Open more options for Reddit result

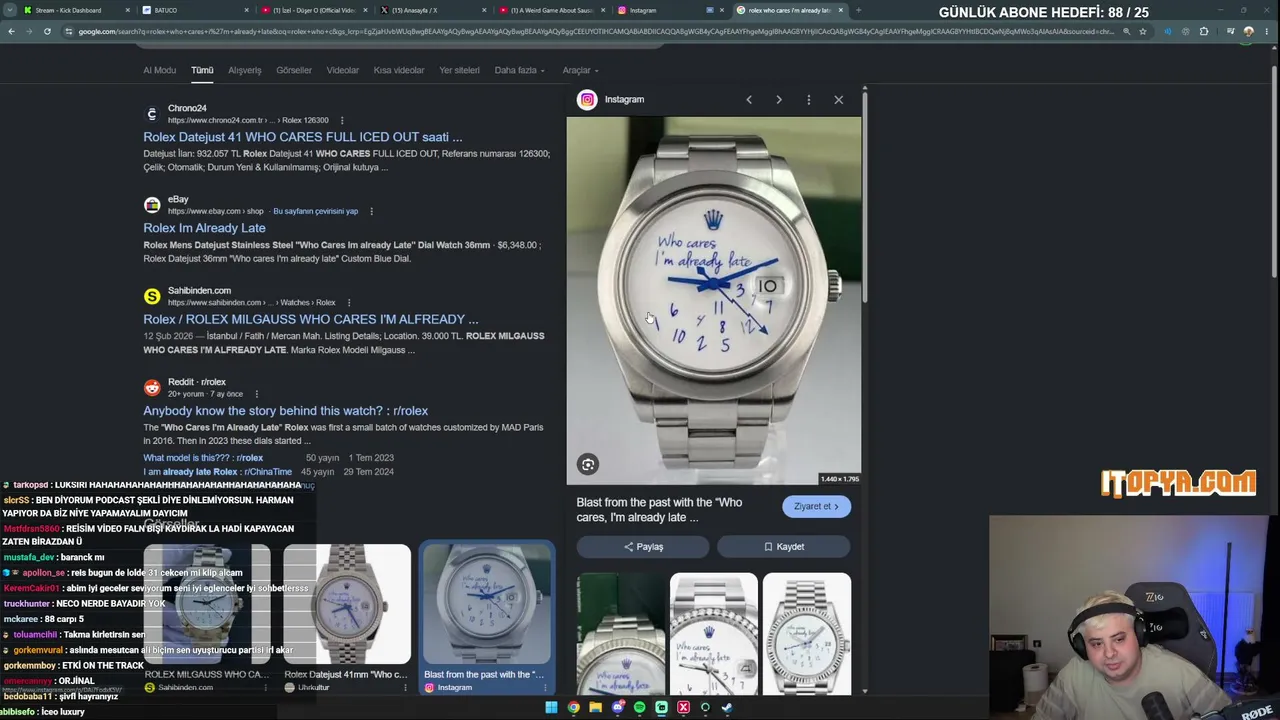tap(256, 394)
